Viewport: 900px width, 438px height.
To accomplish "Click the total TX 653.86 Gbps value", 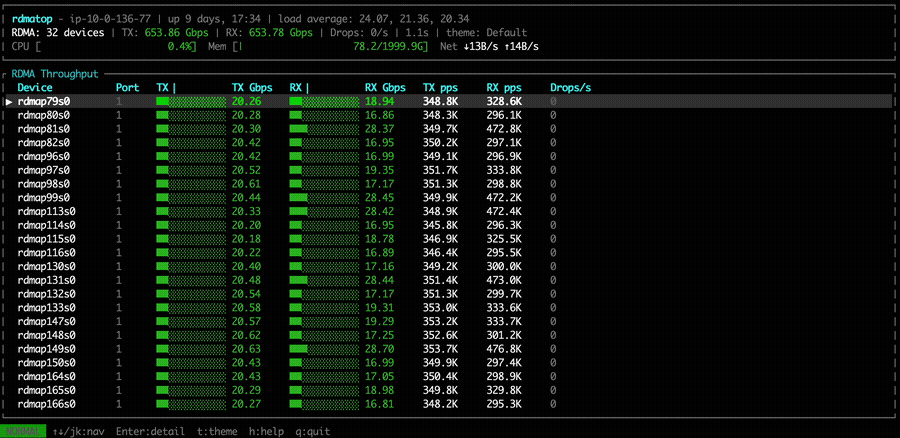I will tap(177, 33).
